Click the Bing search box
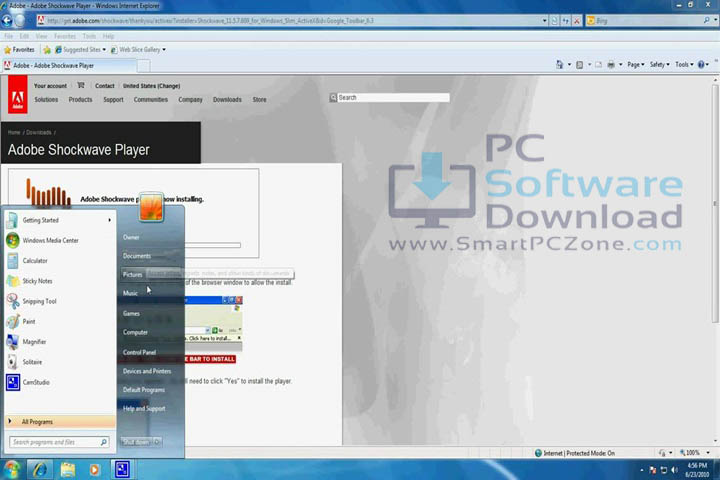The height and width of the screenshot is (480, 720). tap(648, 21)
